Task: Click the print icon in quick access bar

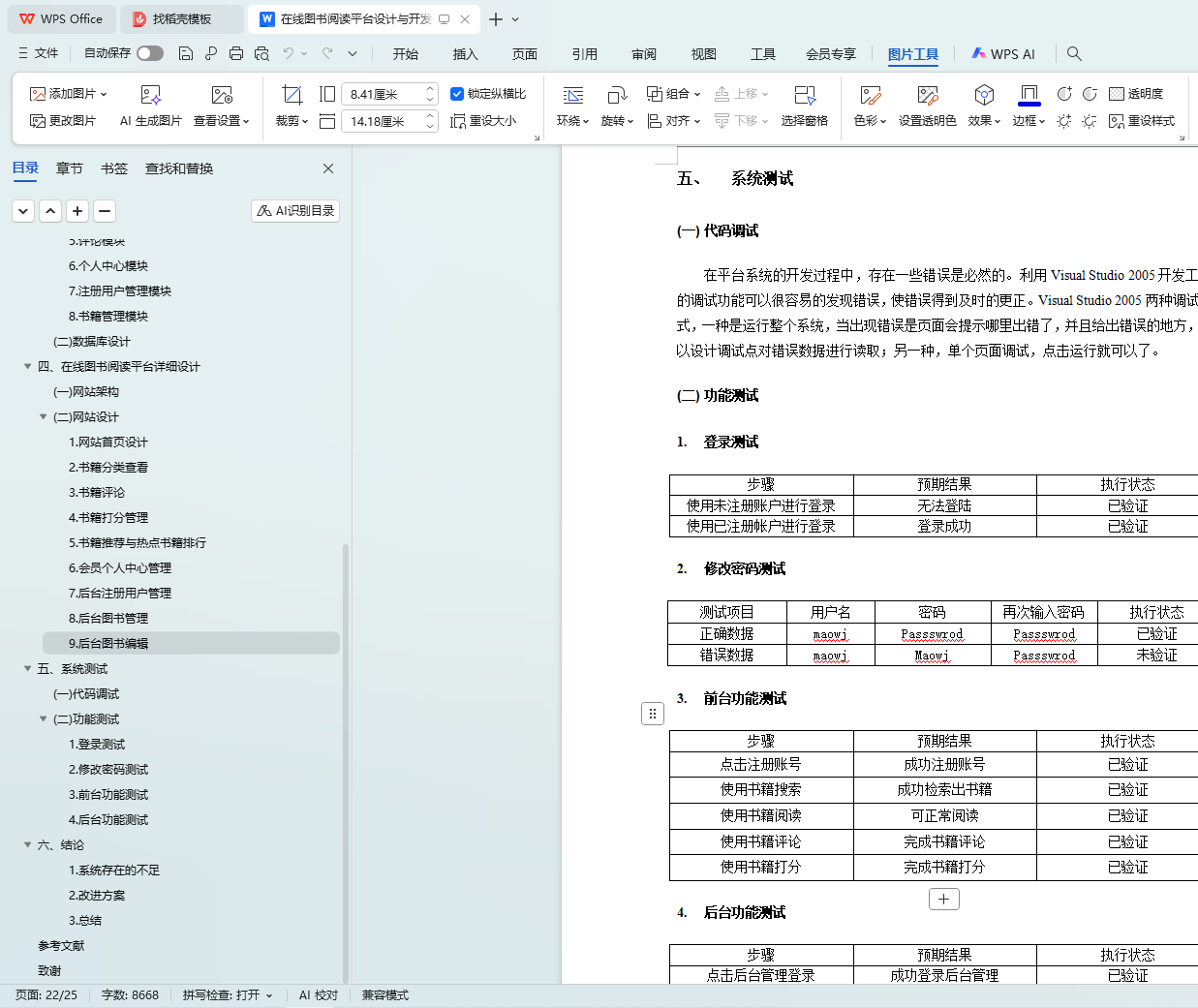Action: point(236,53)
